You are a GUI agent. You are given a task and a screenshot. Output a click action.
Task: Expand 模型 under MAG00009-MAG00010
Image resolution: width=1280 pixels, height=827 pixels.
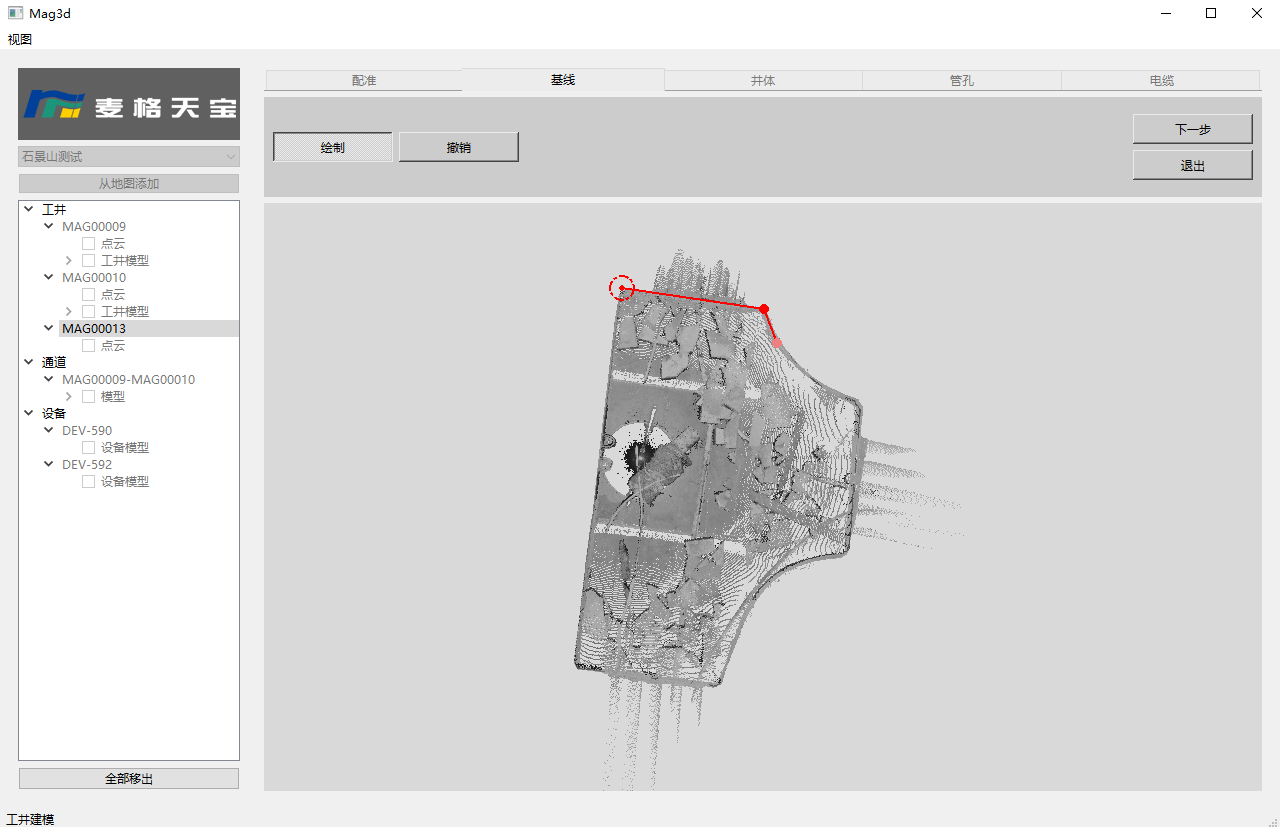(69, 397)
